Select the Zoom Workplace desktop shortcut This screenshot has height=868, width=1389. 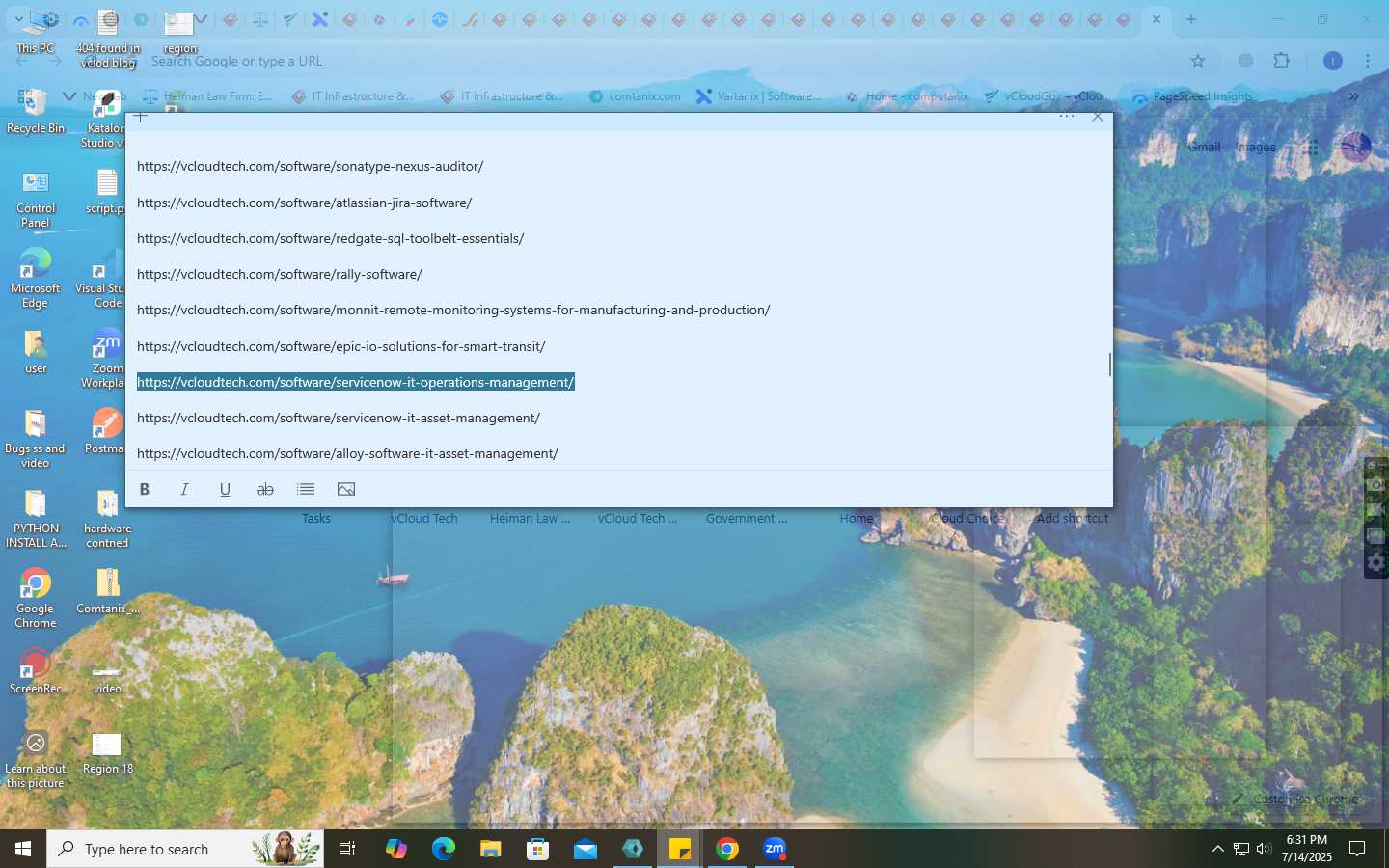(104, 359)
